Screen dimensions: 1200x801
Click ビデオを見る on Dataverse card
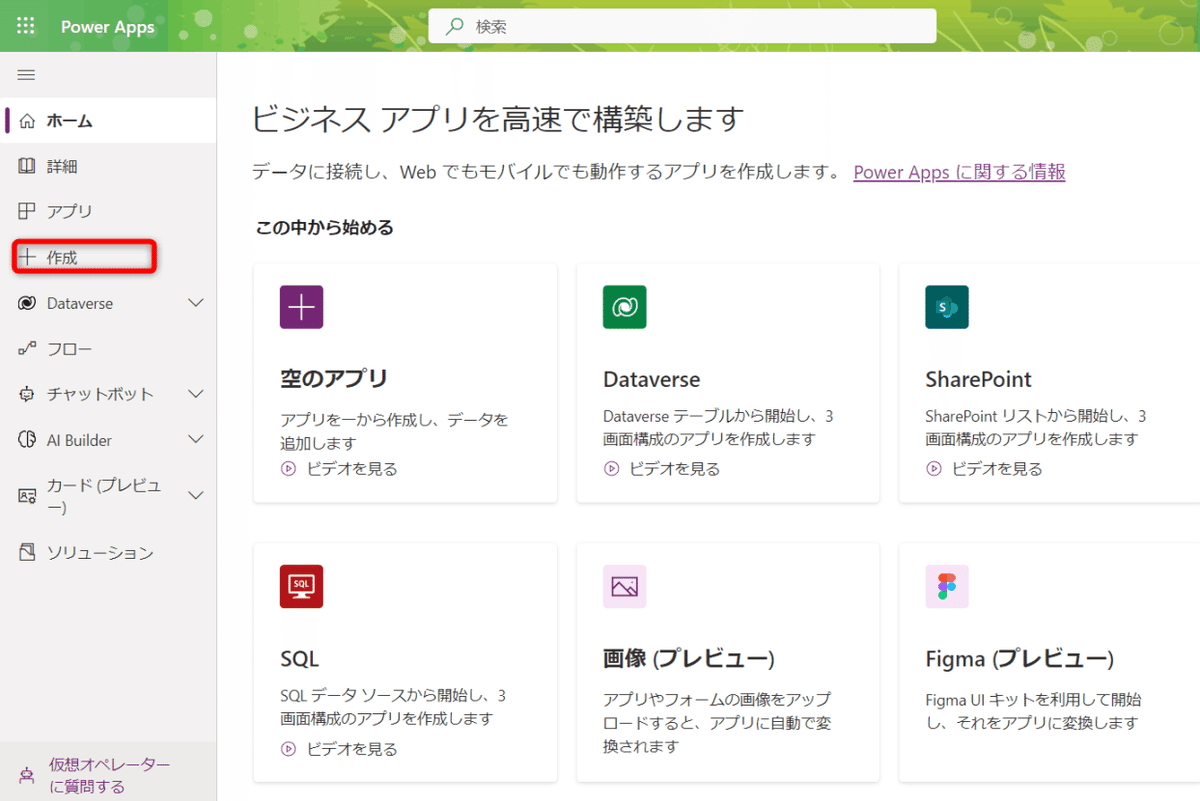click(675, 468)
